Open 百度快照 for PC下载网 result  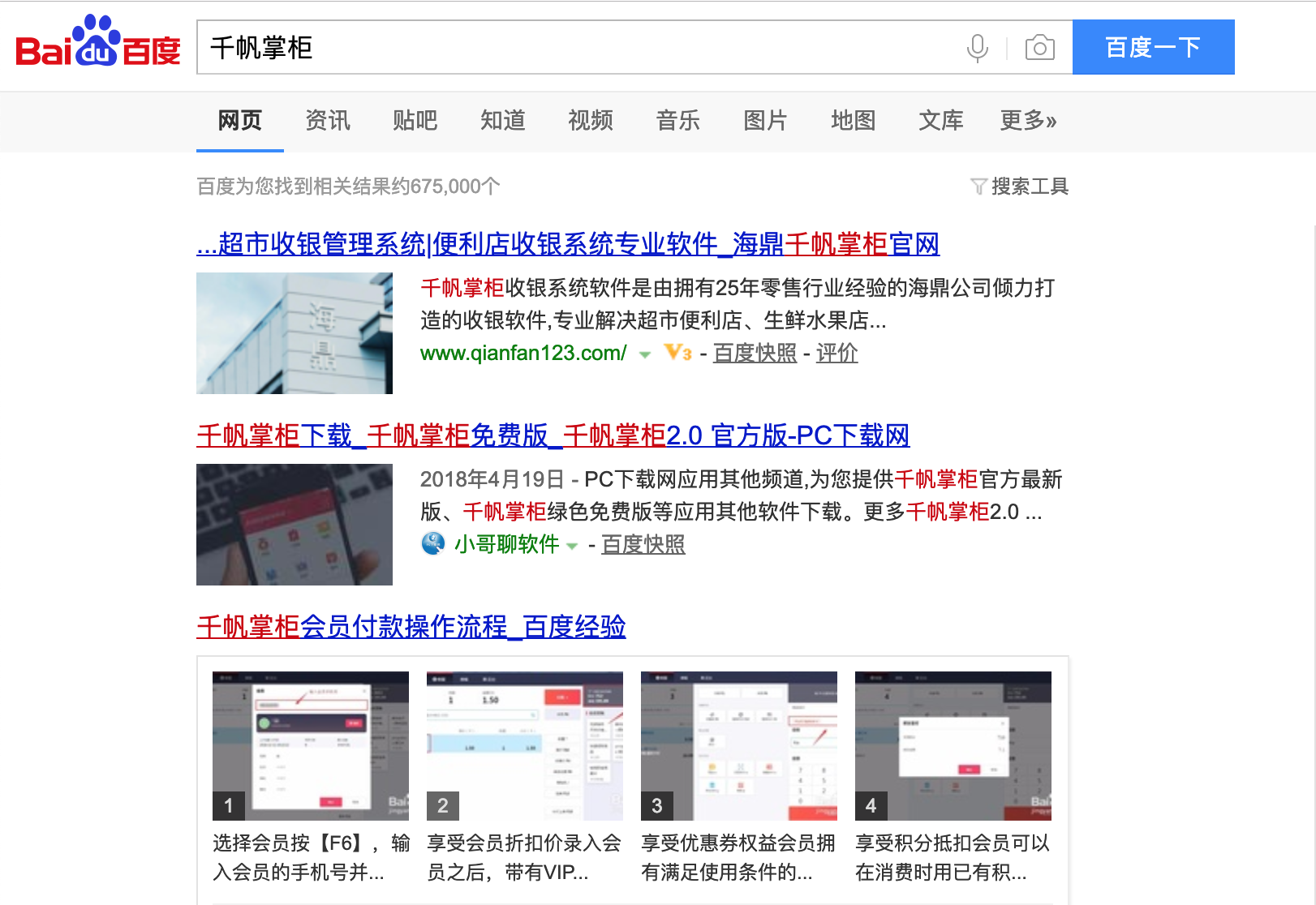click(x=643, y=544)
